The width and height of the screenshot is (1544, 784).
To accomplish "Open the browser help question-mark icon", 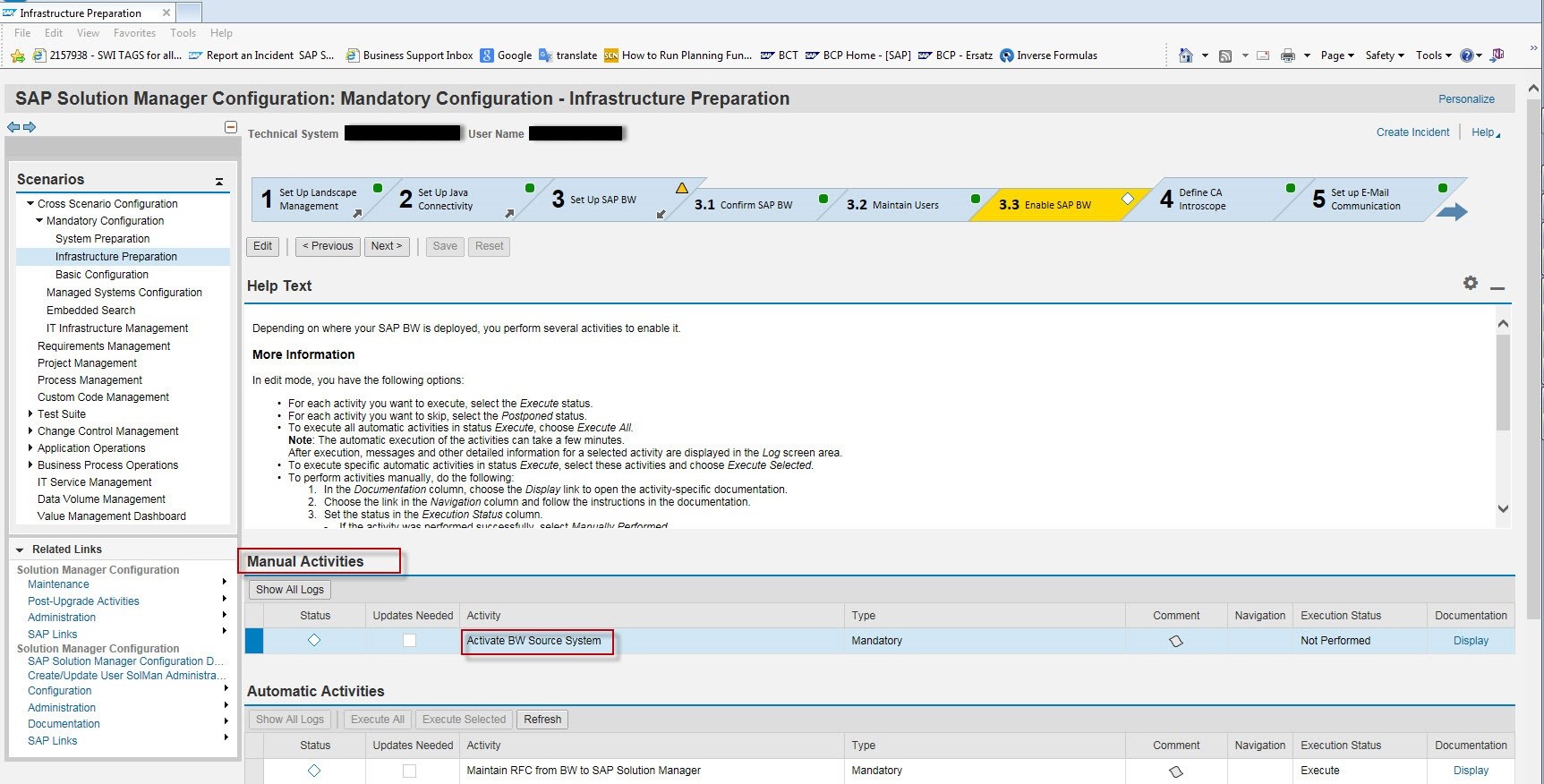I will tap(1466, 55).
